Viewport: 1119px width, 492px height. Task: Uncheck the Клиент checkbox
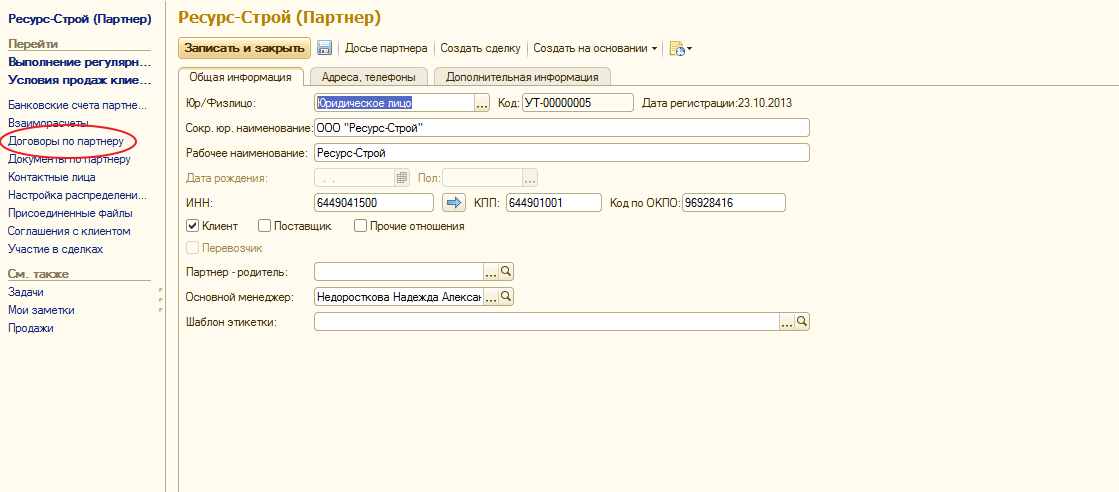pos(194,227)
